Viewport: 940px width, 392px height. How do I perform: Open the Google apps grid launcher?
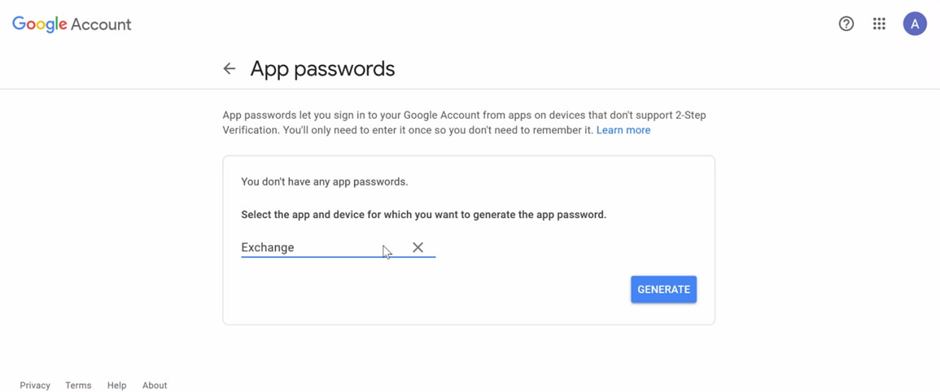pyautogui.click(x=879, y=24)
